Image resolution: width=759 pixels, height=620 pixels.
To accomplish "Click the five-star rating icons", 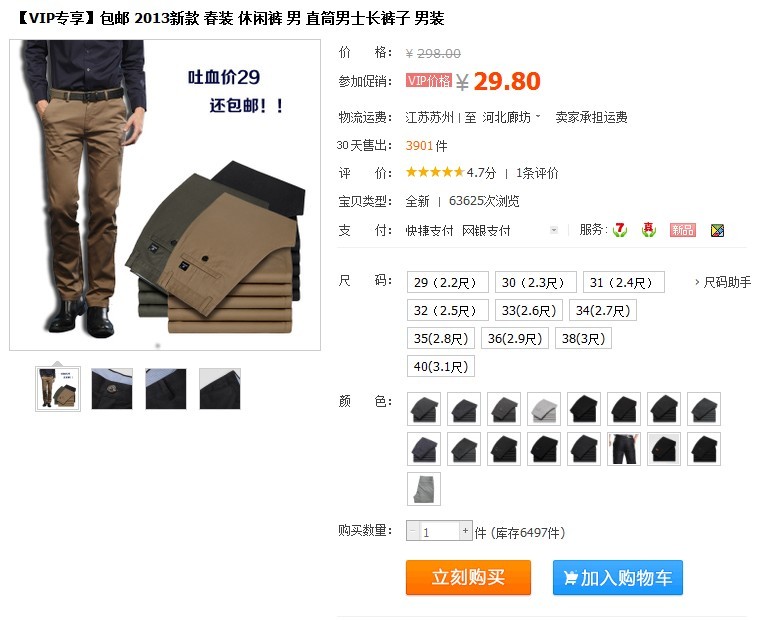I will 435,172.
